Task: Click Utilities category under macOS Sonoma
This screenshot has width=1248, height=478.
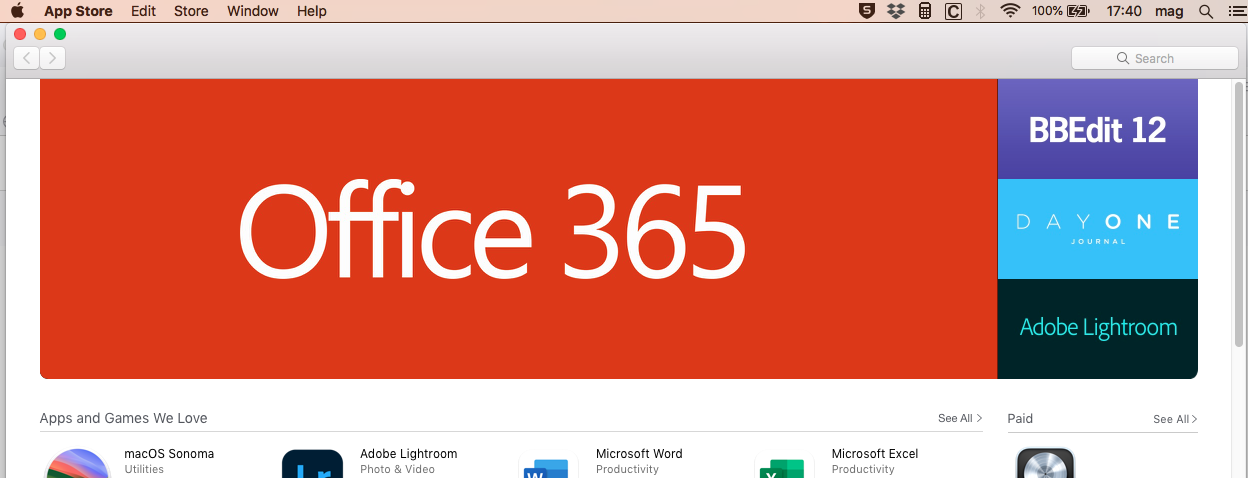Action: point(144,469)
